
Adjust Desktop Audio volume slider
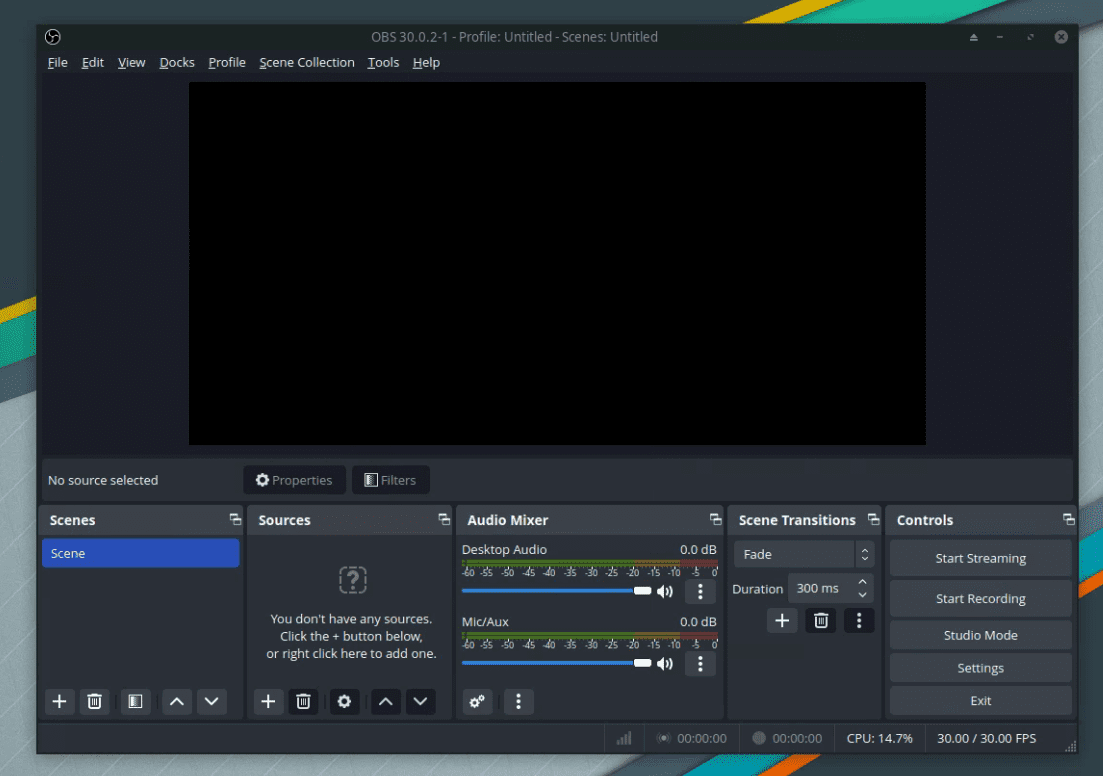pos(556,591)
